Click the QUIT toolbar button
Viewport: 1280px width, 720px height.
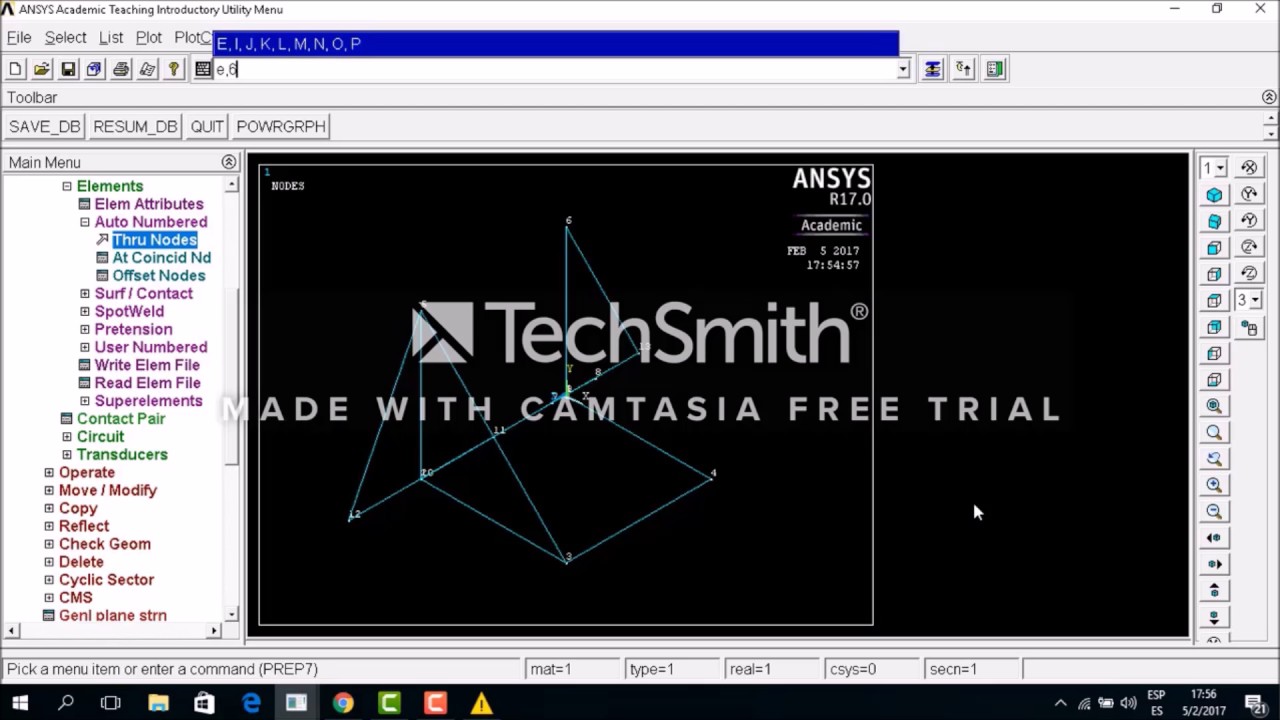point(207,127)
